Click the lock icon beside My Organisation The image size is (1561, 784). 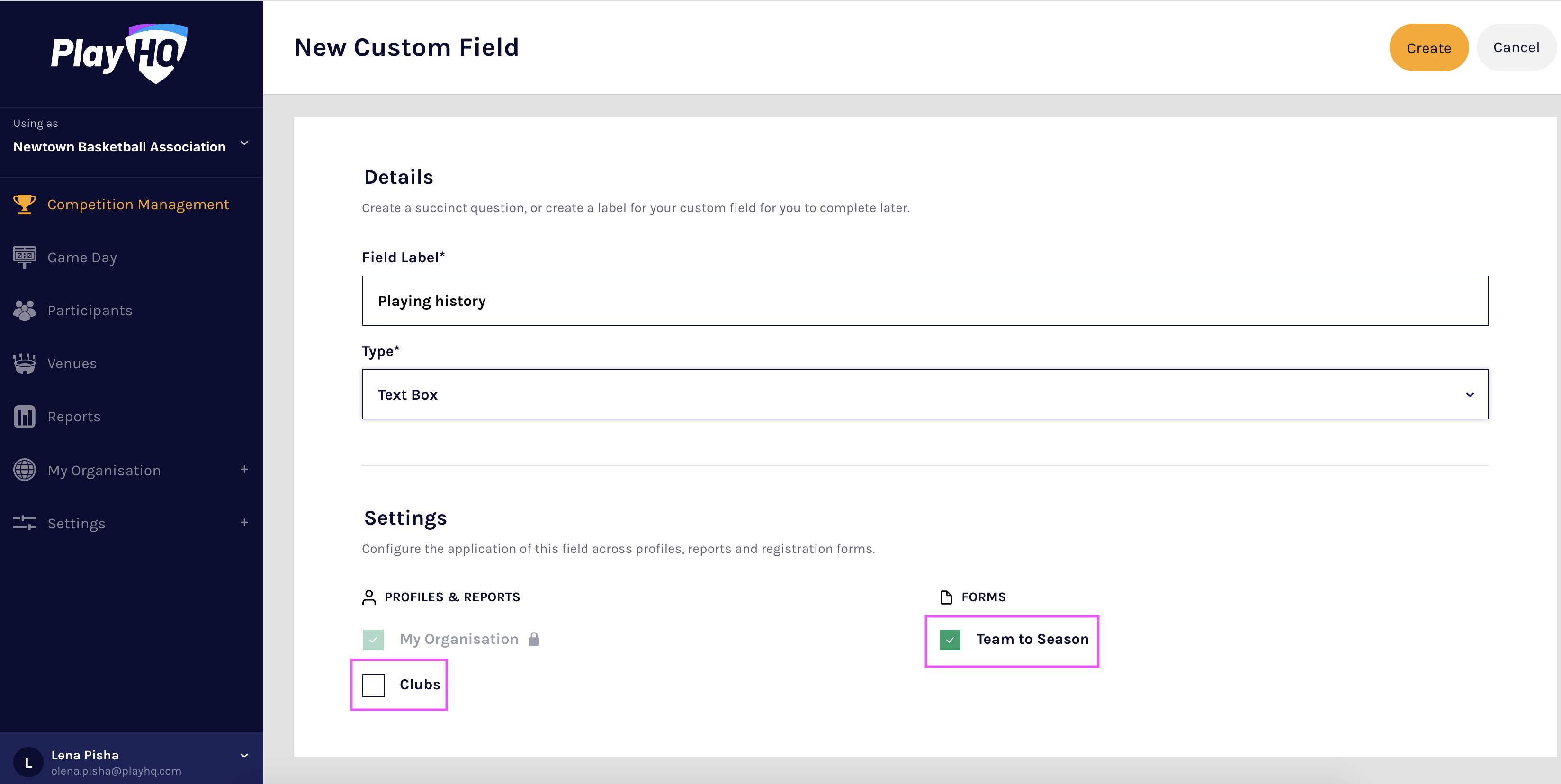tap(534, 639)
